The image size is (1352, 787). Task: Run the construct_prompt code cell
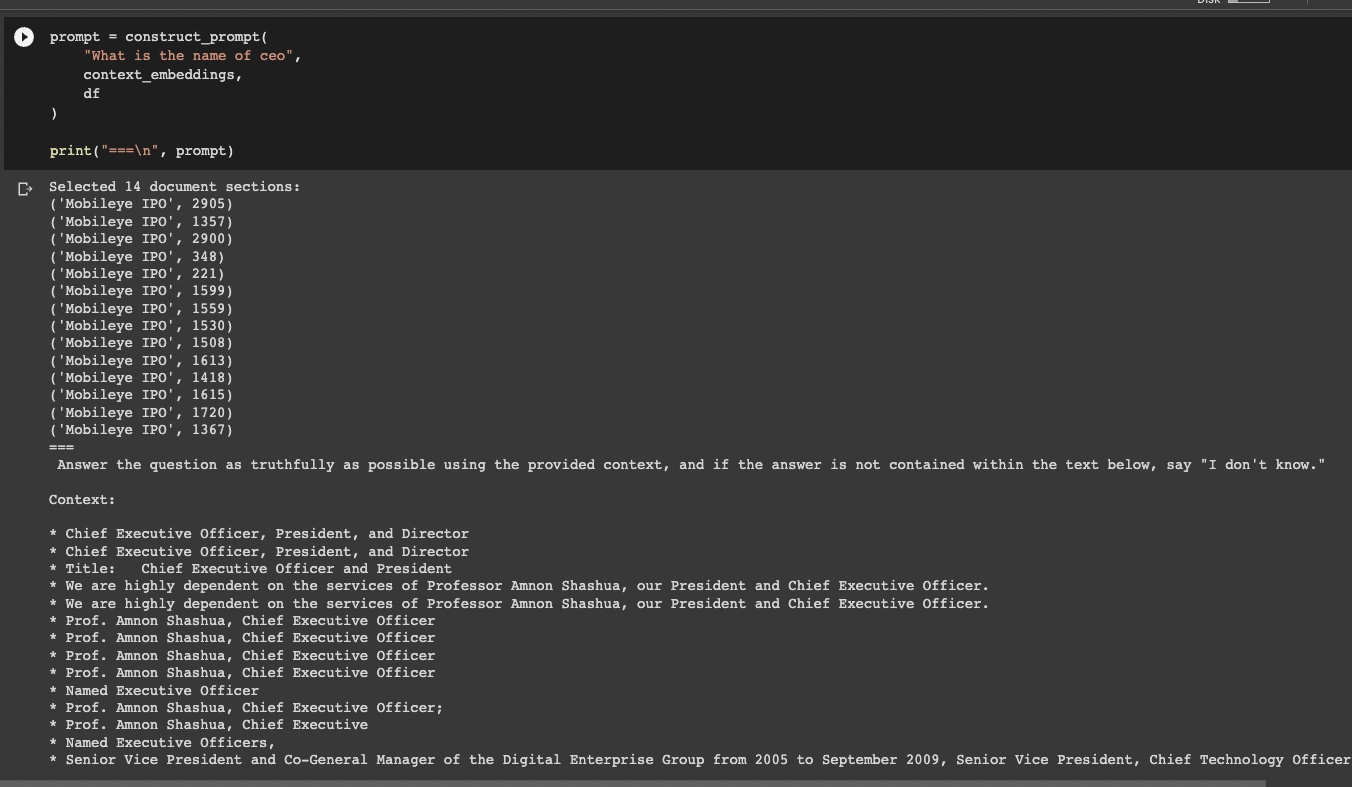tap(23, 37)
